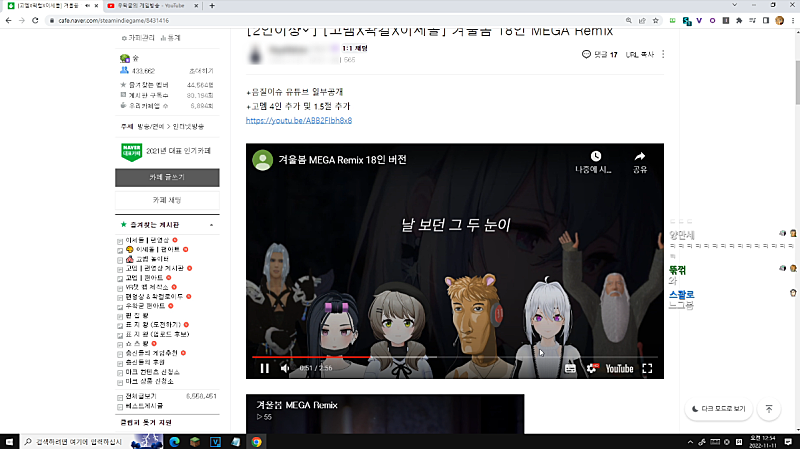Open the 이세돌 | 영상 board
This screenshot has height=449, width=800.
[x=147, y=240]
